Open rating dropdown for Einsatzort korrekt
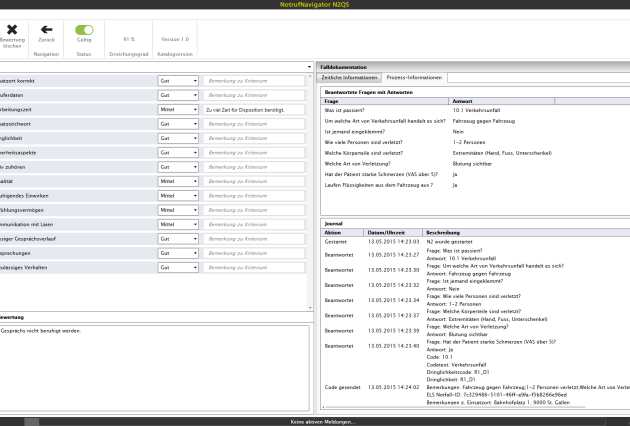This screenshot has width=630, height=426. point(178,81)
